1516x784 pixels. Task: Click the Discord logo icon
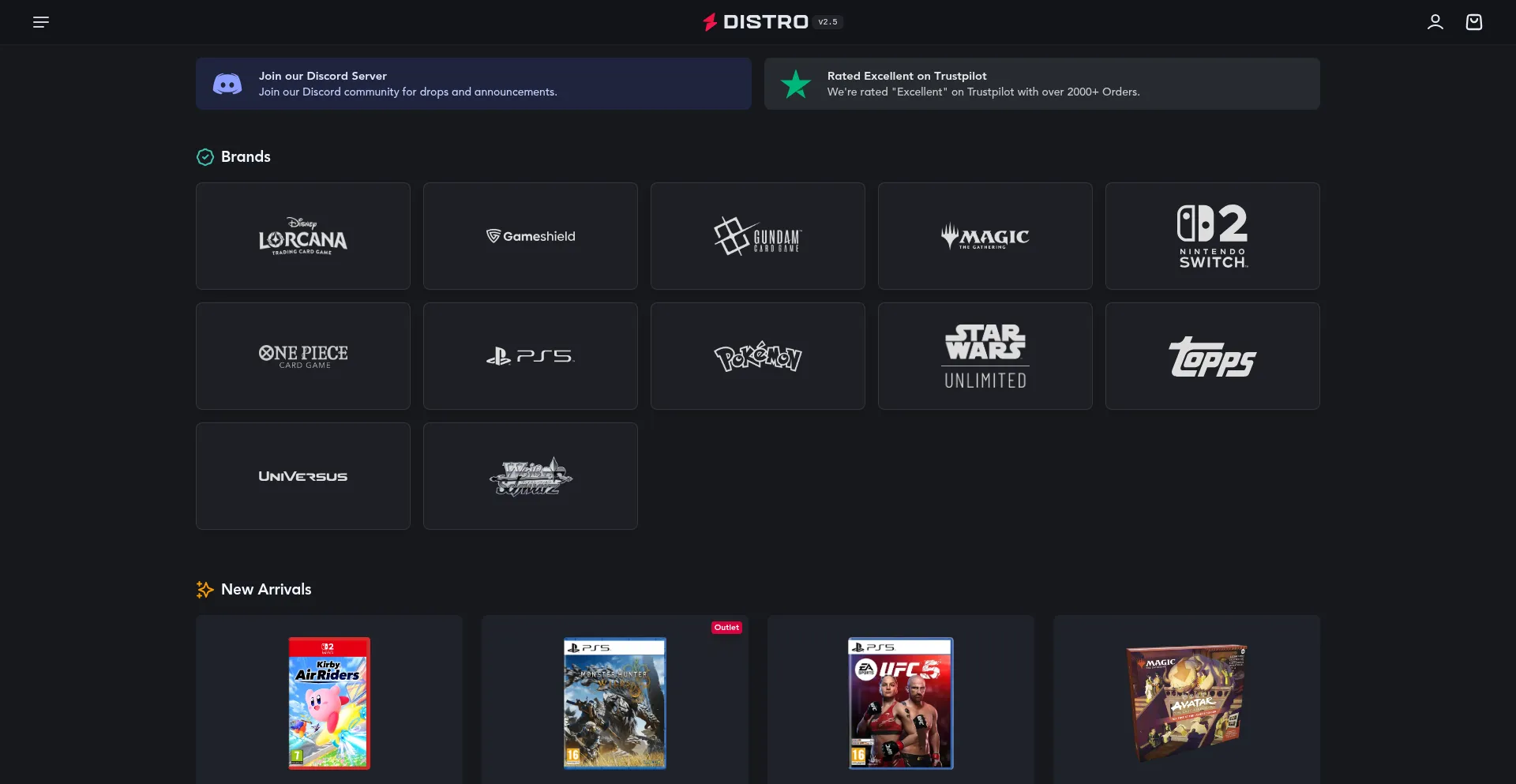coord(227,84)
